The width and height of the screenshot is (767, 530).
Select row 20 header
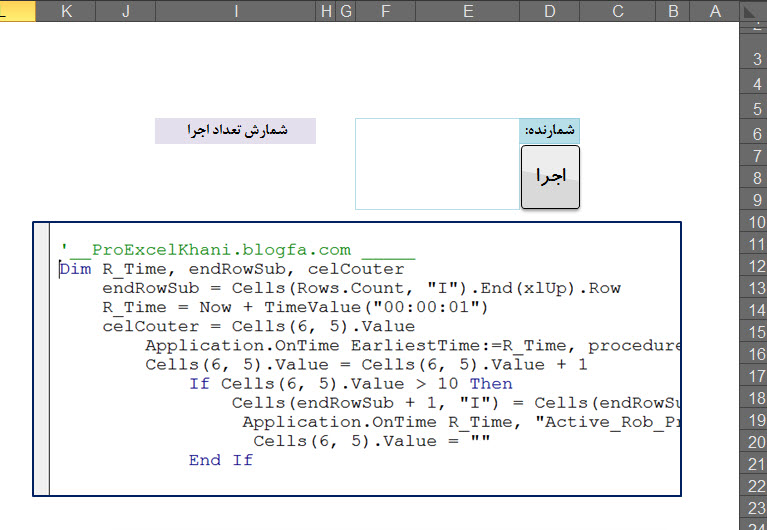(x=755, y=441)
